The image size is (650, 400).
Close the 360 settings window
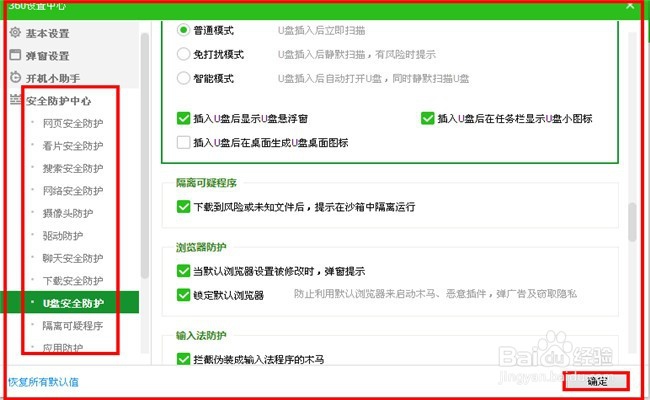[x=630, y=5]
